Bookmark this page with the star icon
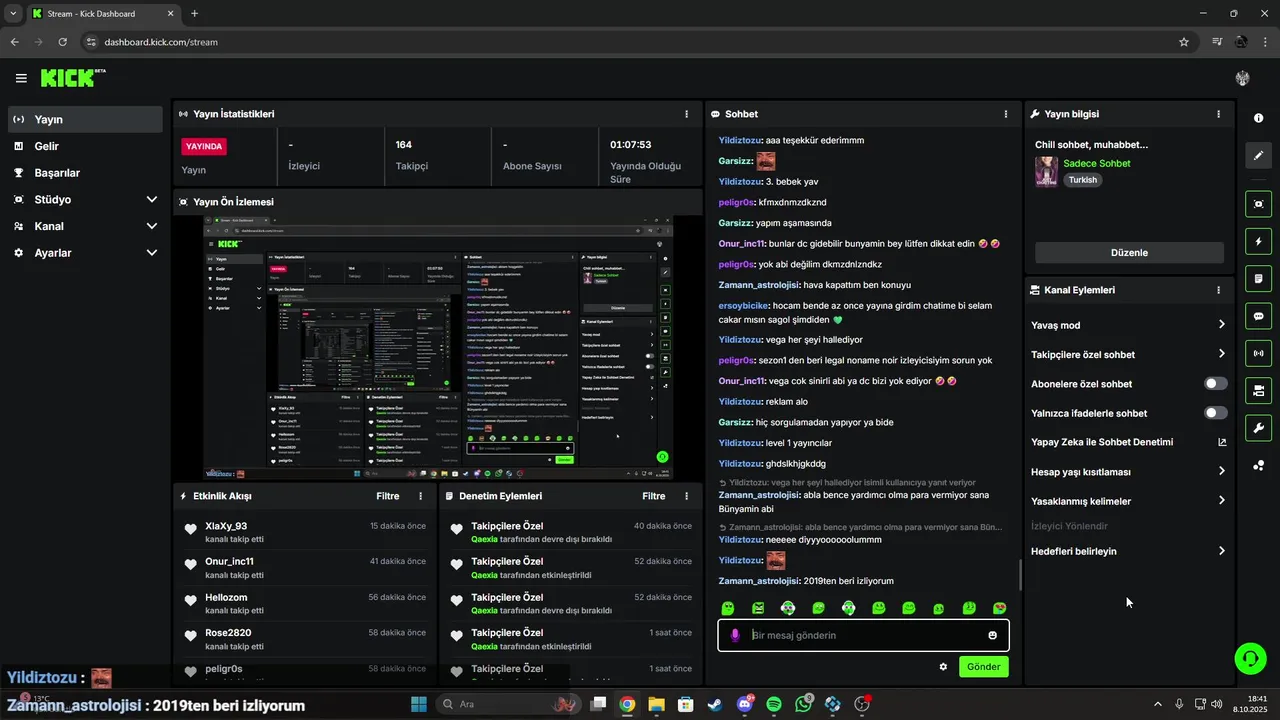Image resolution: width=1280 pixels, height=720 pixels. click(x=1184, y=42)
